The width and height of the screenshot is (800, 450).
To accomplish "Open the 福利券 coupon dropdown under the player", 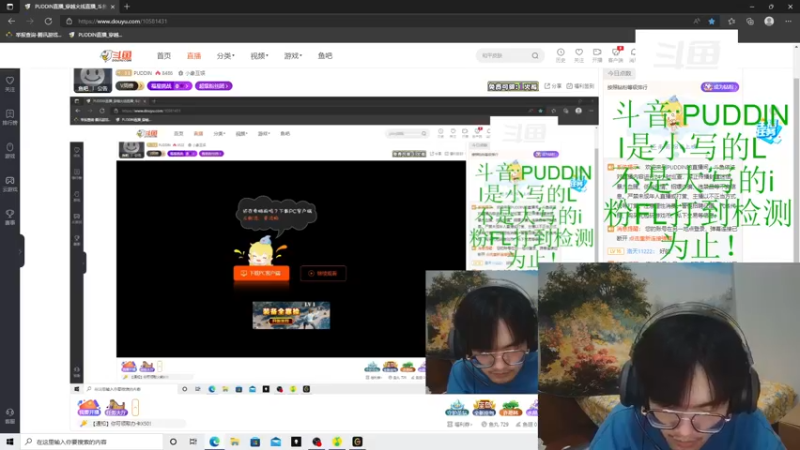I will [459, 424].
